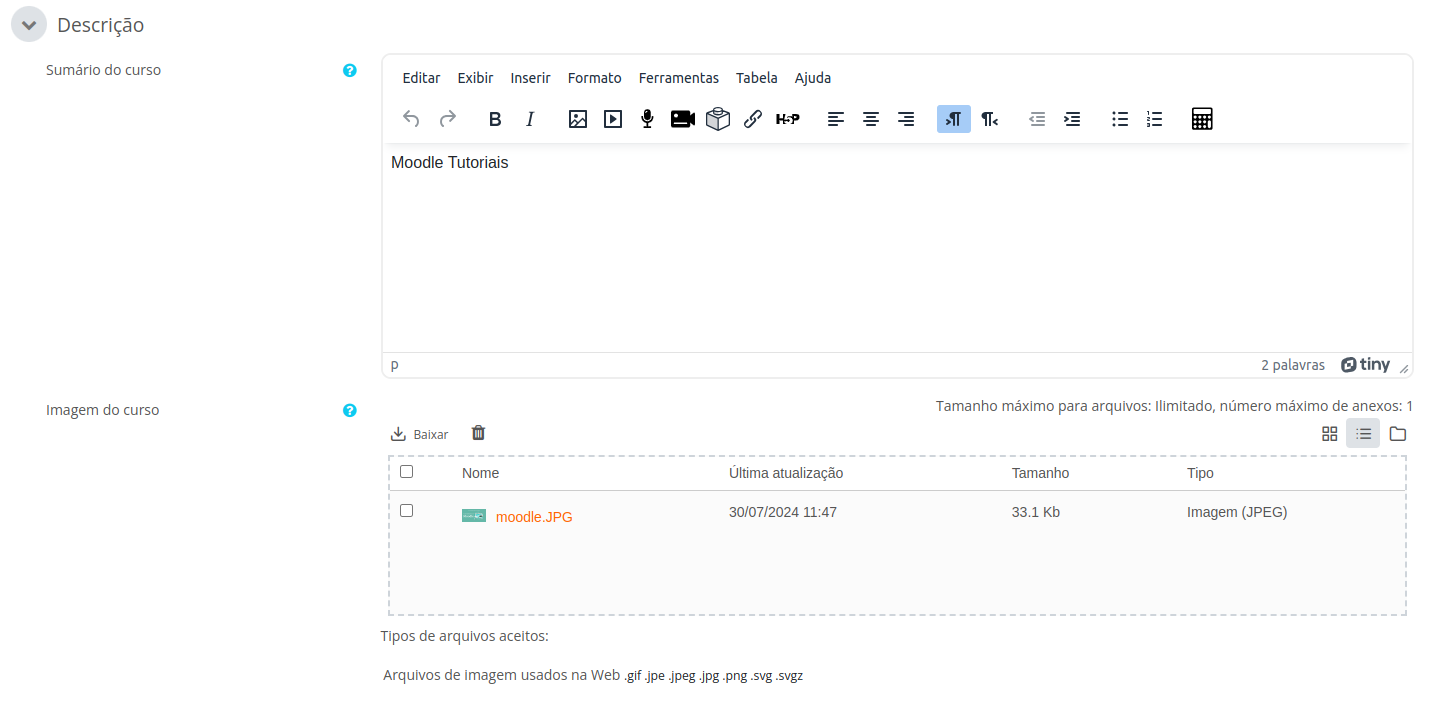Click the Baixar download button

pyautogui.click(x=419, y=434)
